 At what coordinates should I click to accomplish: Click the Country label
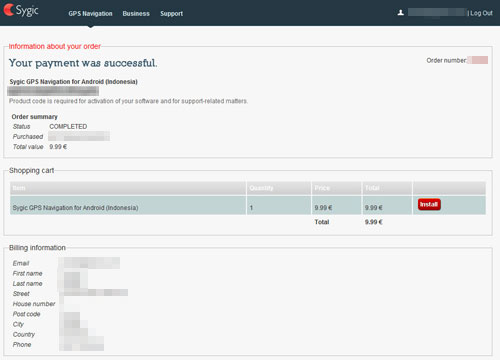click(24, 334)
